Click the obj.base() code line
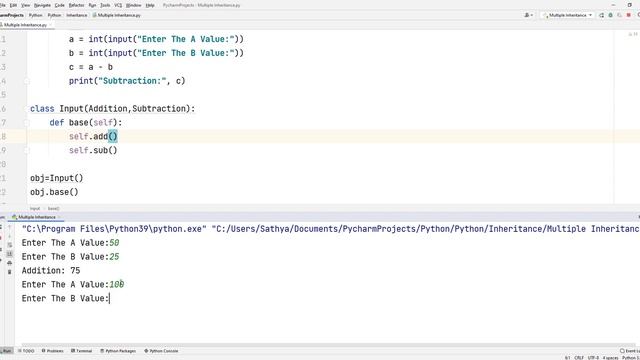The image size is (640, 360). 54,192
